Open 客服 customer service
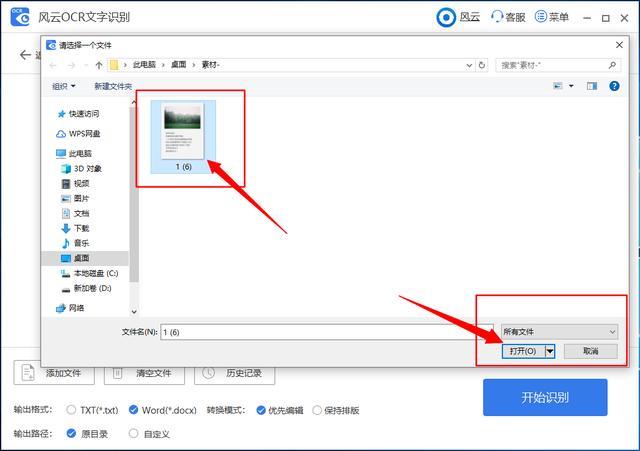 508,17
